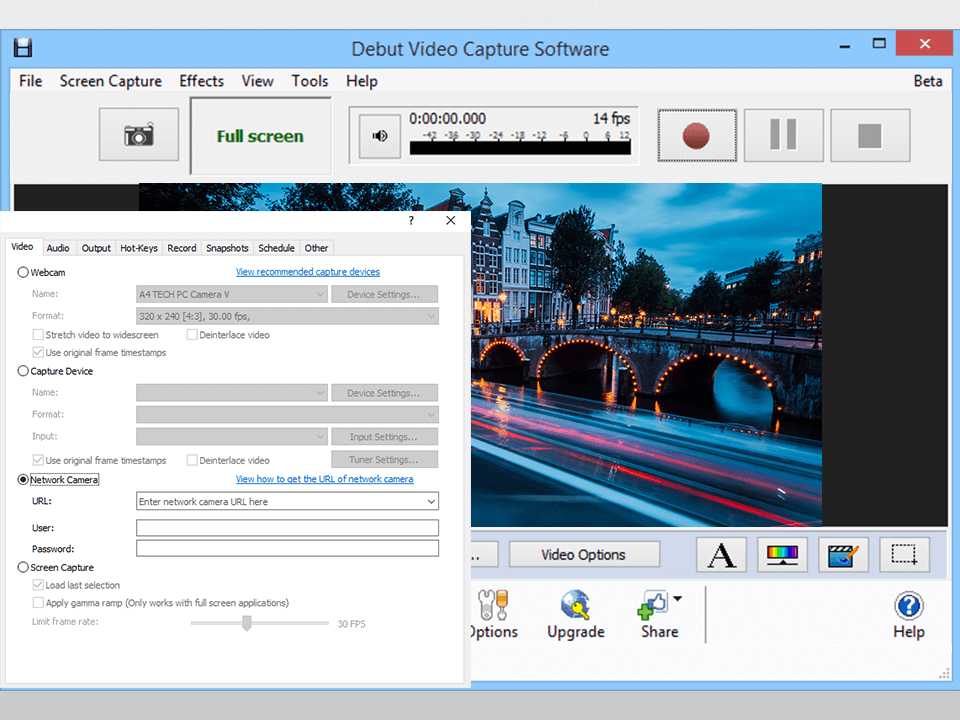This screenshot has width=960, height=720.
Task: Open the Capture Device Input dropdown
Action: pyautogui.click(x=232, y=437)
